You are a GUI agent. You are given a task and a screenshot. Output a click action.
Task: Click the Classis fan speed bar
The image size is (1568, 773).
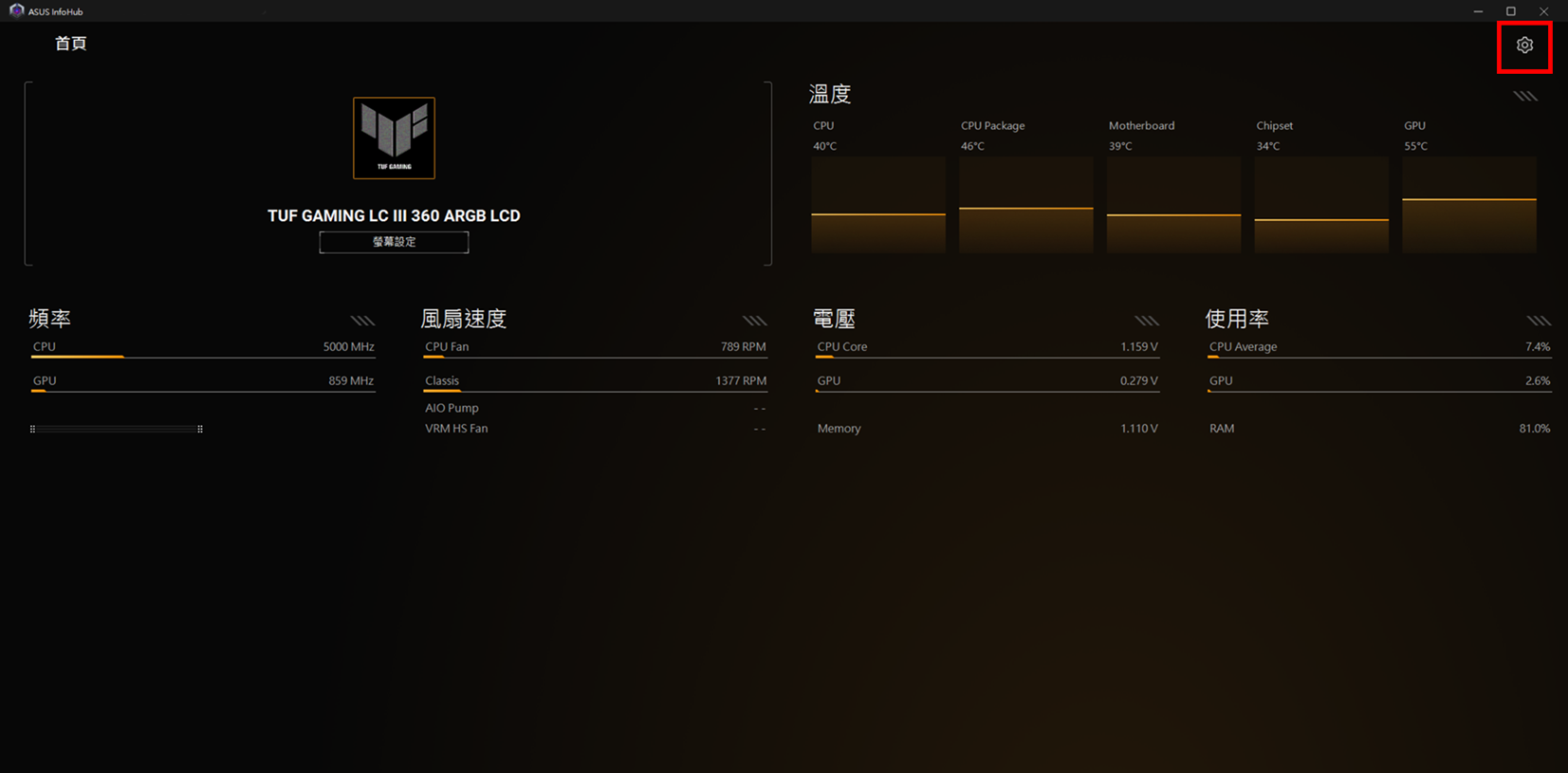[595, 391]
